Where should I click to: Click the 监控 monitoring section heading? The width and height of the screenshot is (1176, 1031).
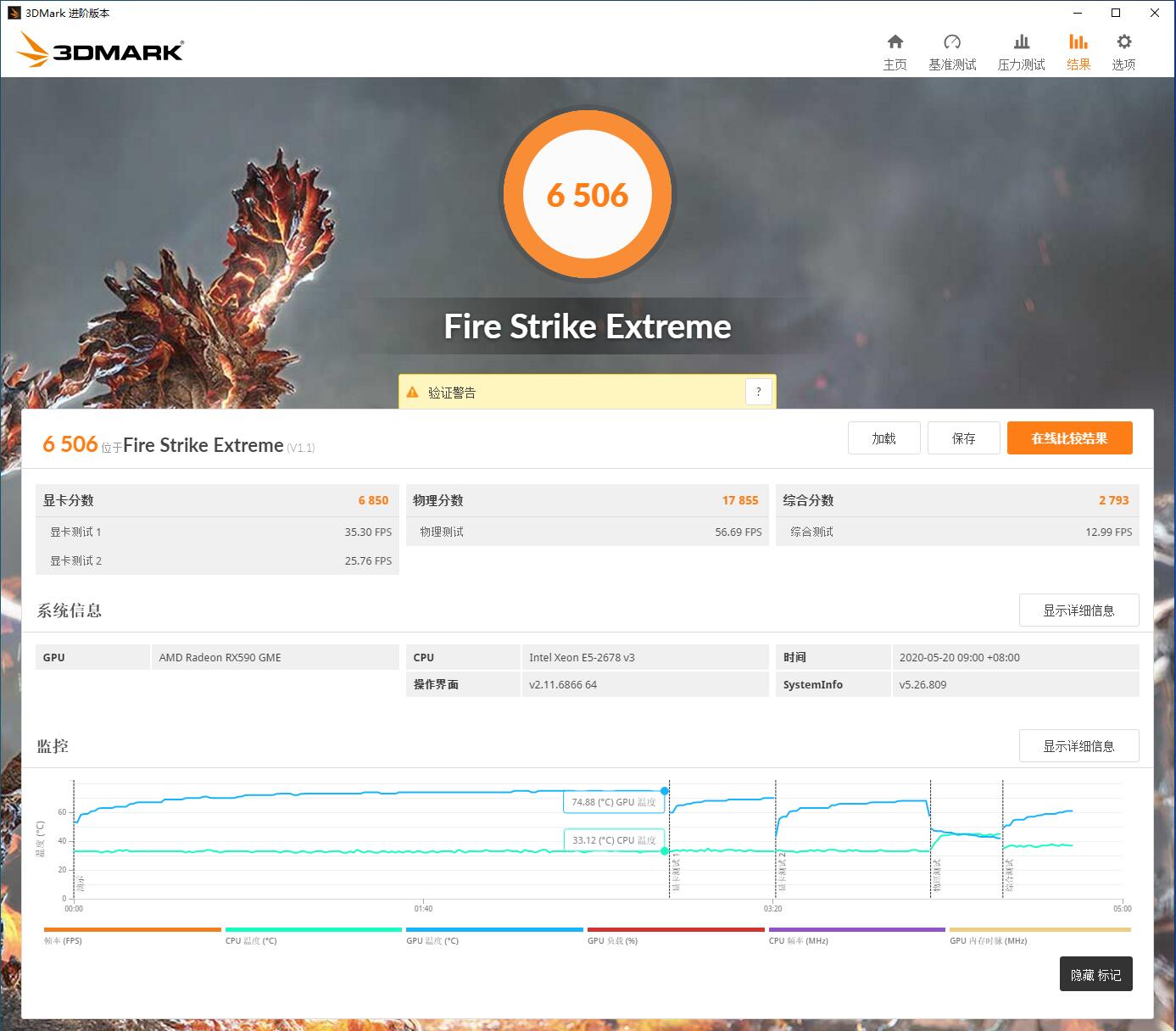pos(53,746)
